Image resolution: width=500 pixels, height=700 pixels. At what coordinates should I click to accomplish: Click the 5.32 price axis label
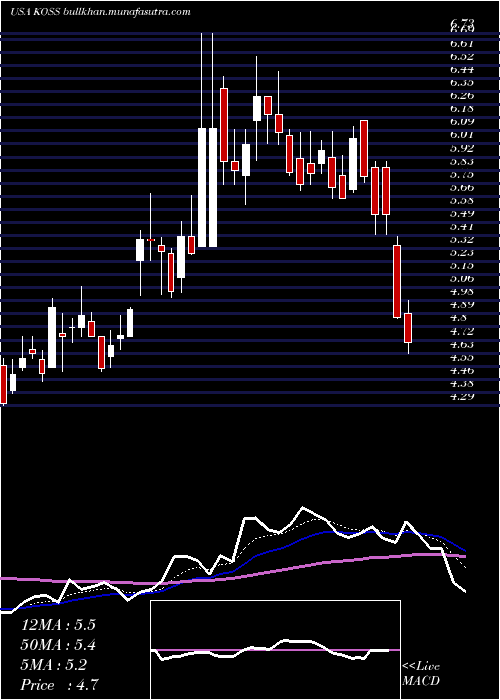coord(462,239)
